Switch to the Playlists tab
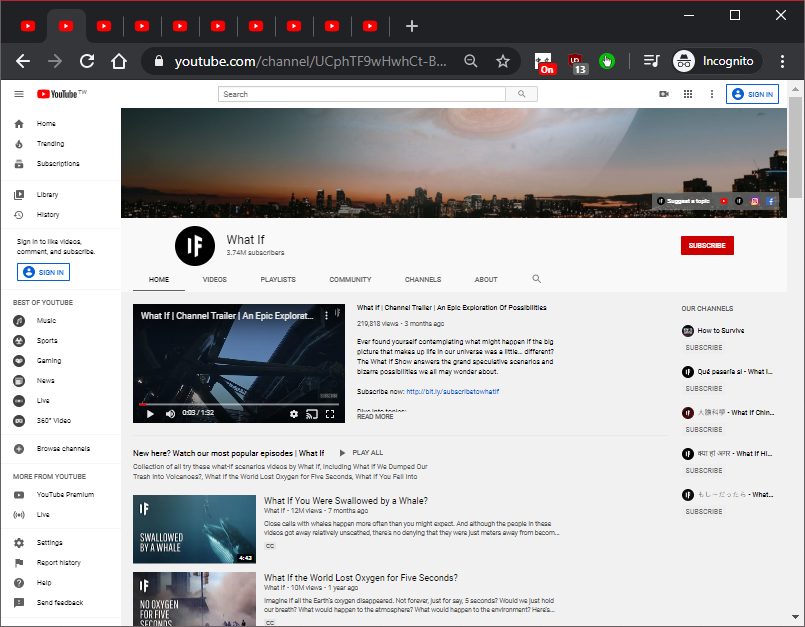The width and height of the screenshot is (805, 627). 278,279
